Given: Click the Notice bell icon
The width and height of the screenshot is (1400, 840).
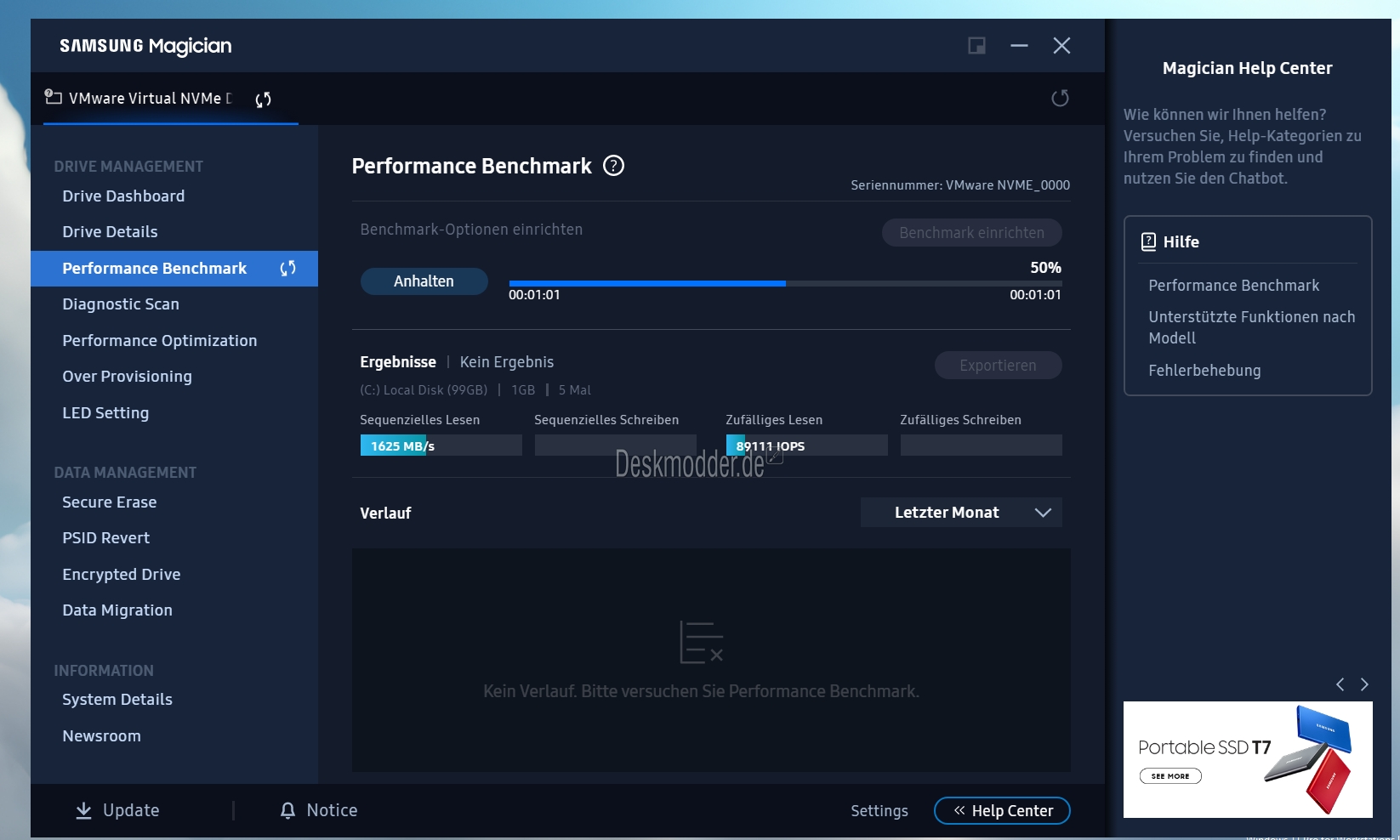Looking at the screenshot, I should point(287,811).
